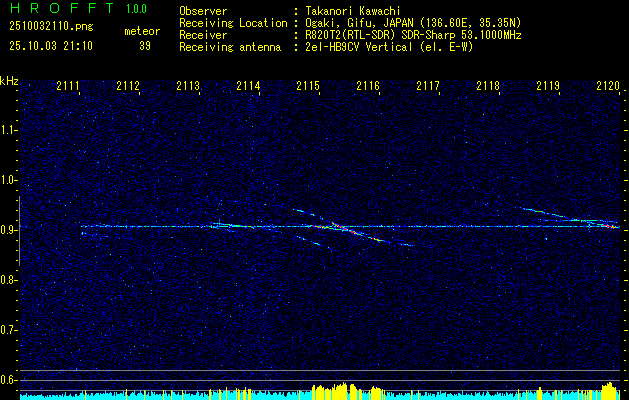
Task: Click the 2111 time axis marker
Action: (x=68, y=86)
